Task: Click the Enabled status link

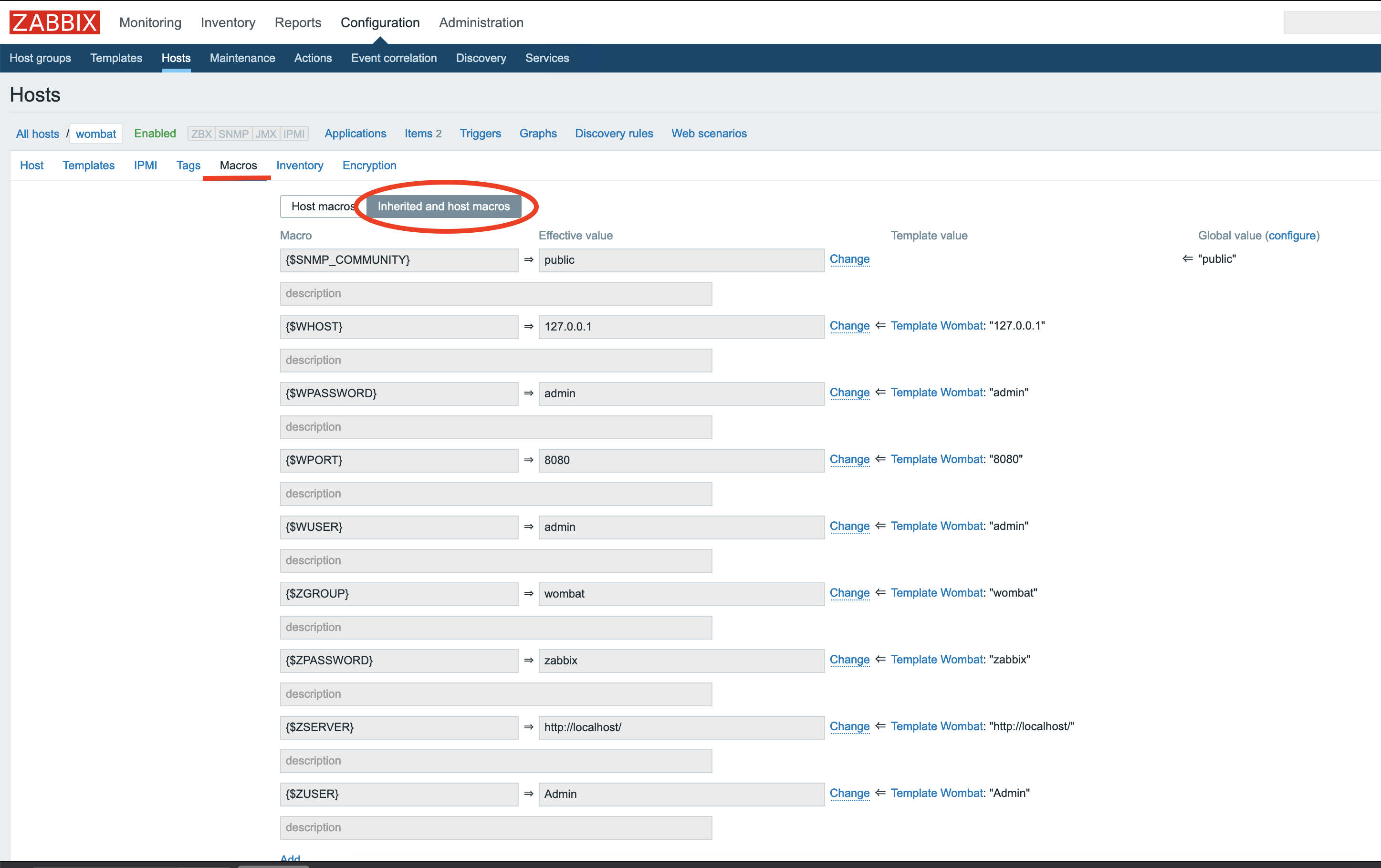Action: click(155, 133)
